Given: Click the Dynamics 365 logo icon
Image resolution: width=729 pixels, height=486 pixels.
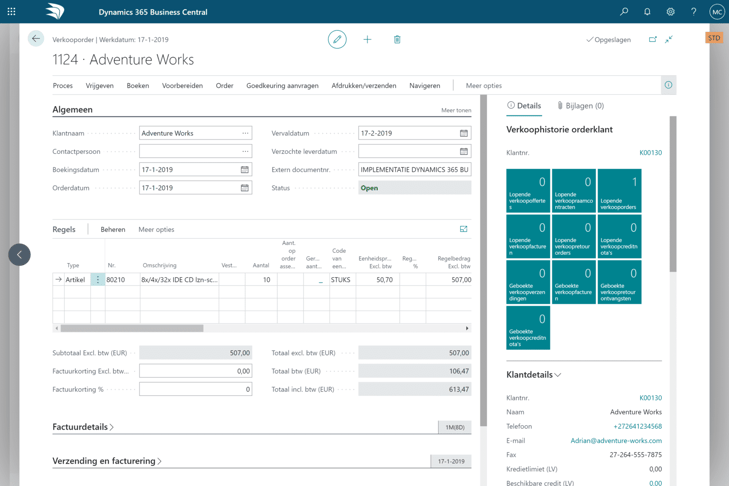Looking at the screenshot, I should [55, 12].
